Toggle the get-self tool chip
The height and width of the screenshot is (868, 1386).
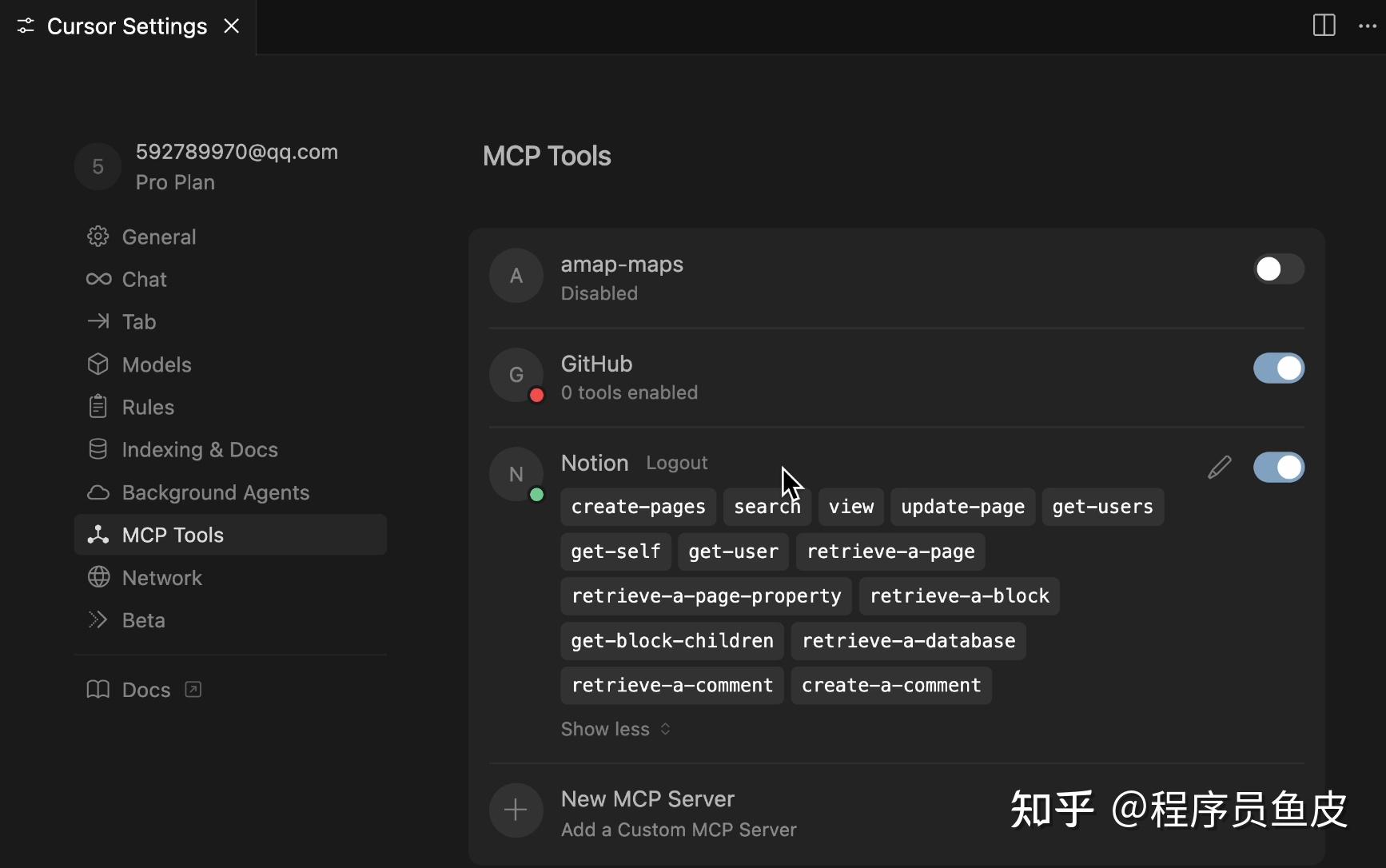pyautogui.click(x=616, y=551)
